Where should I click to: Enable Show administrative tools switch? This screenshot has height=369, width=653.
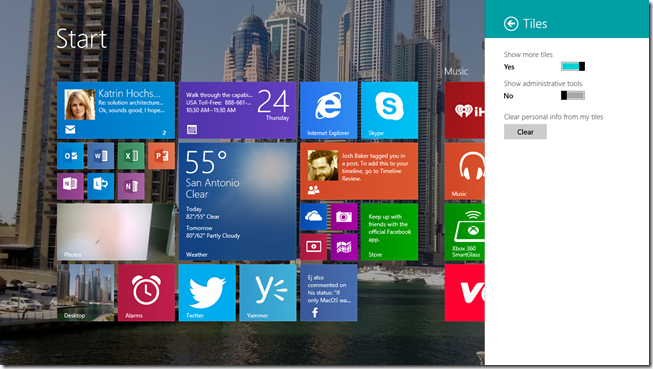[573, 95]
